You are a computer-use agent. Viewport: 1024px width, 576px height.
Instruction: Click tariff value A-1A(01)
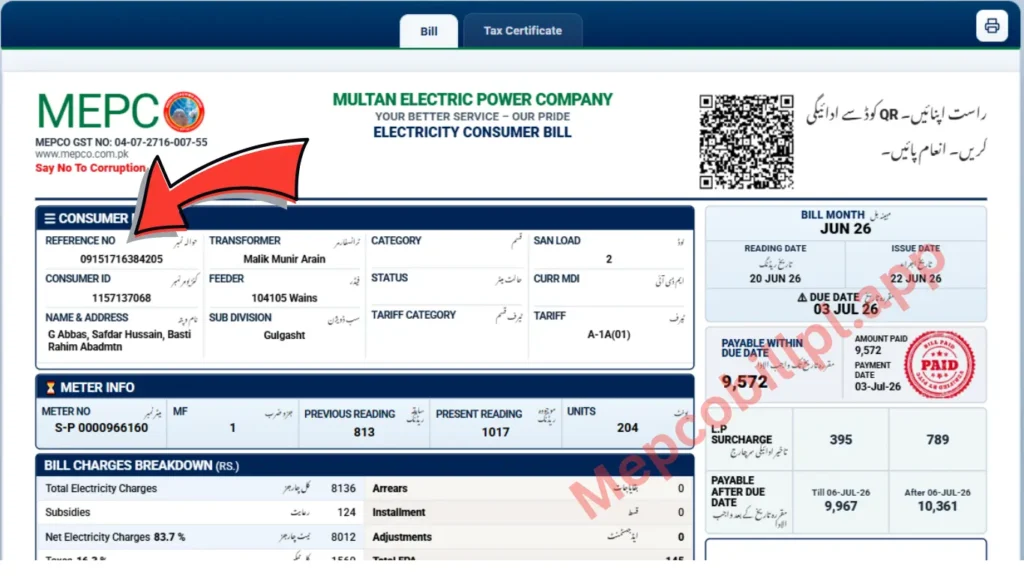point(609,334)
